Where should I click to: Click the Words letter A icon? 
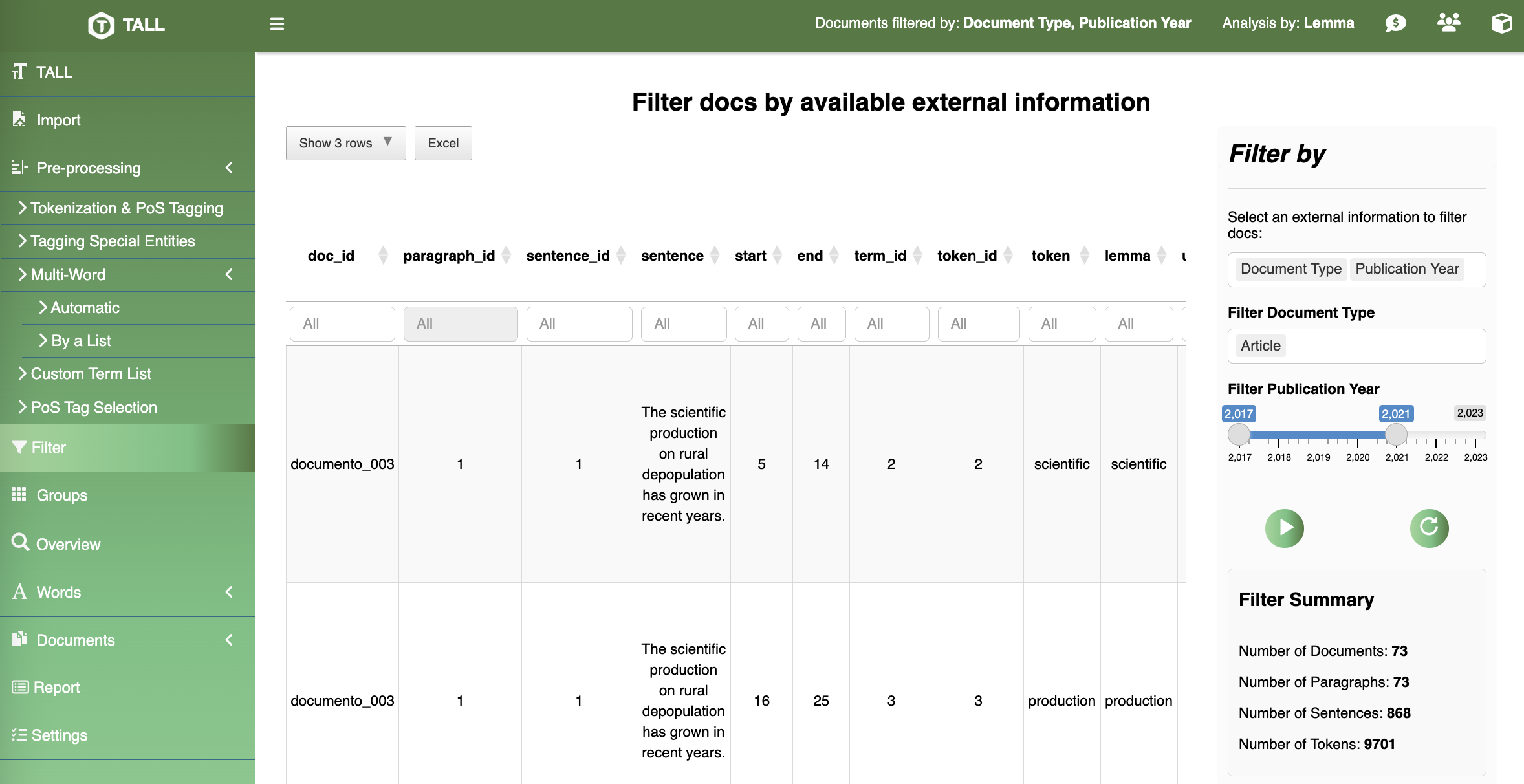click(19, 591)
